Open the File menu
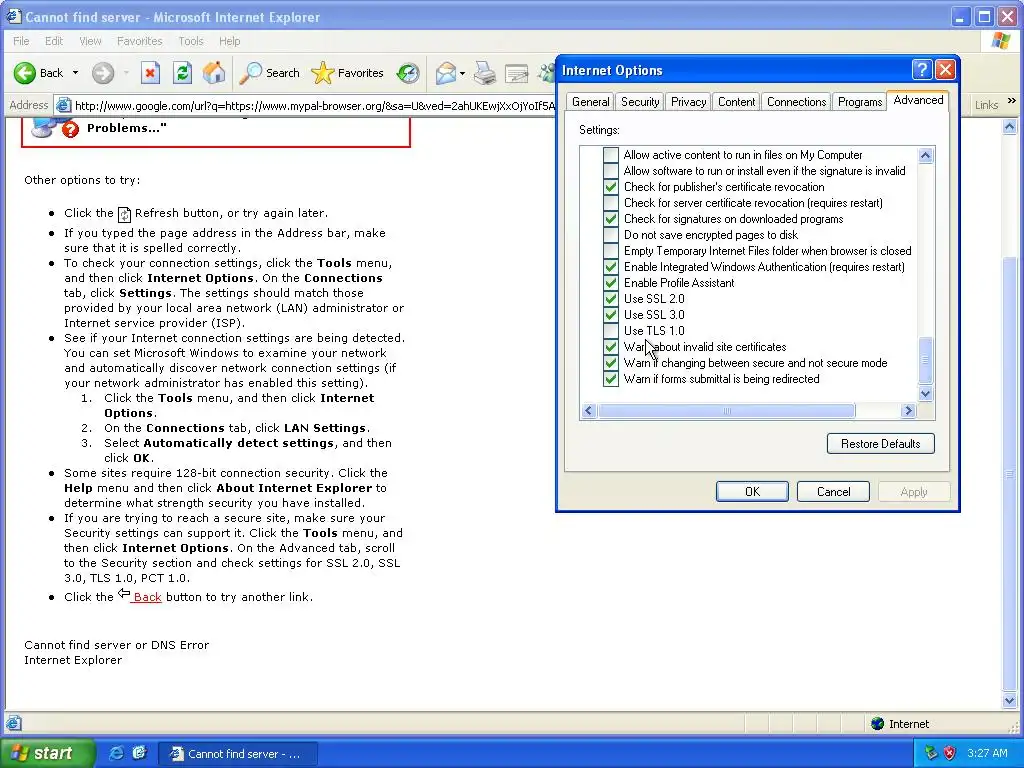The height and width of the screenshot is (768, 1024). (21, 41)
